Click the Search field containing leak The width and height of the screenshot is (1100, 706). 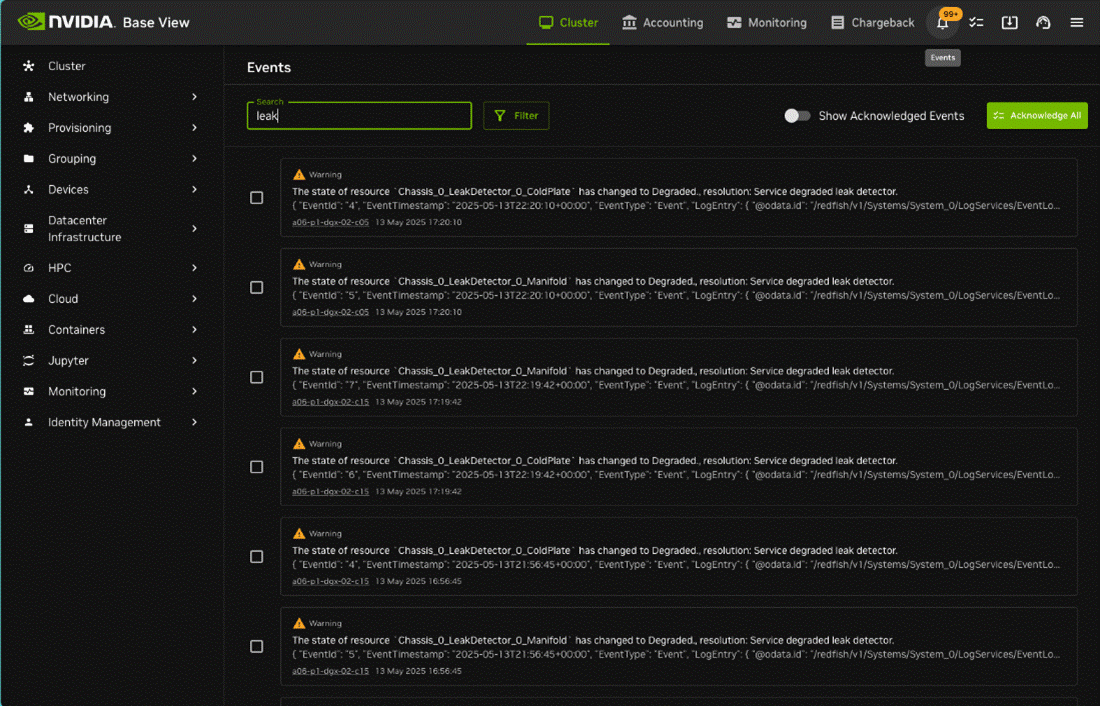[x=359, y=116]
